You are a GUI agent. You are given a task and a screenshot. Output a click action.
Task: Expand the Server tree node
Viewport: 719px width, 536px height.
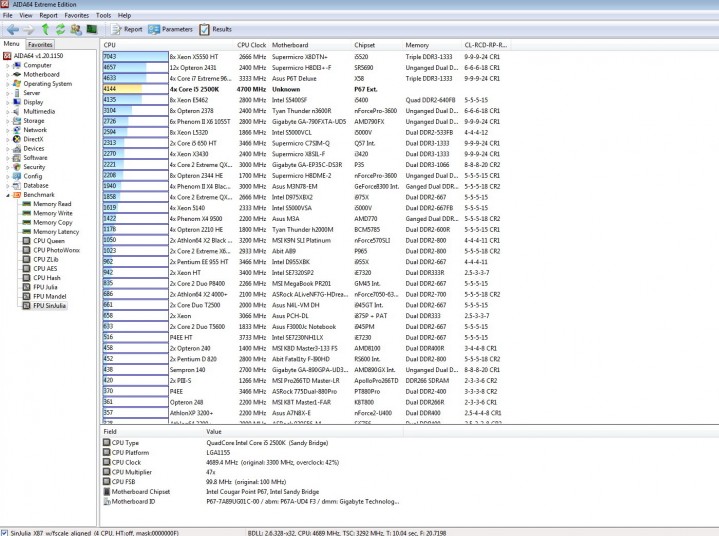coord(7,93)
